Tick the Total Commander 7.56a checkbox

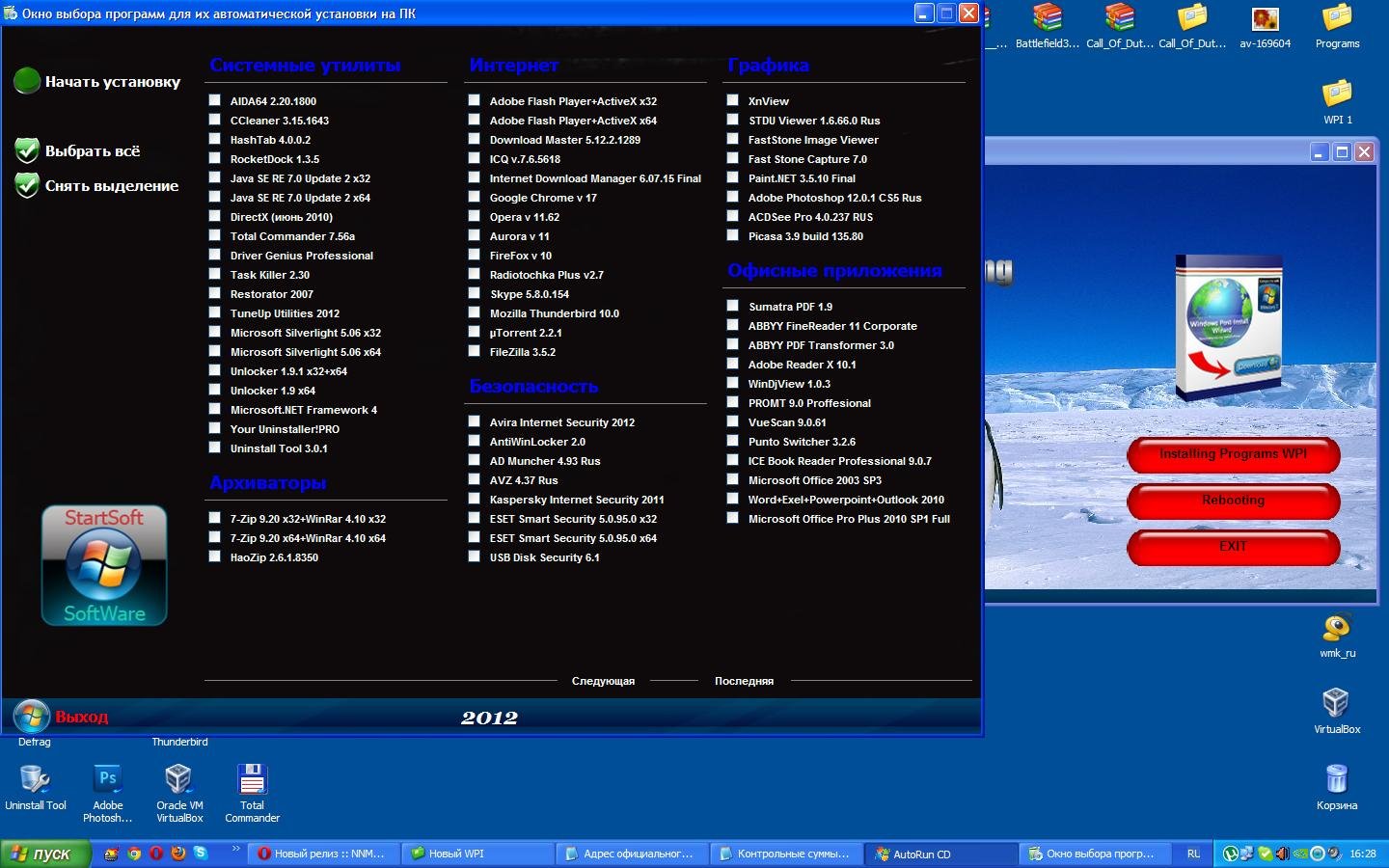point(215,235)
